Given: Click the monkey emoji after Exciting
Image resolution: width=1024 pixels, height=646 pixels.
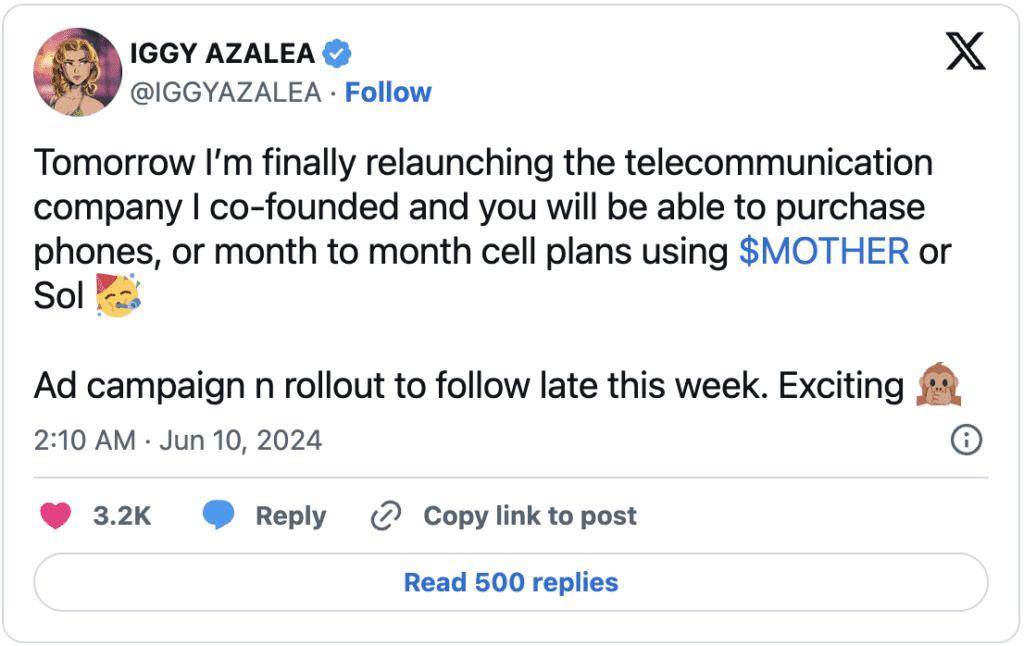Looking at the screenshot, I should point(938,384).
